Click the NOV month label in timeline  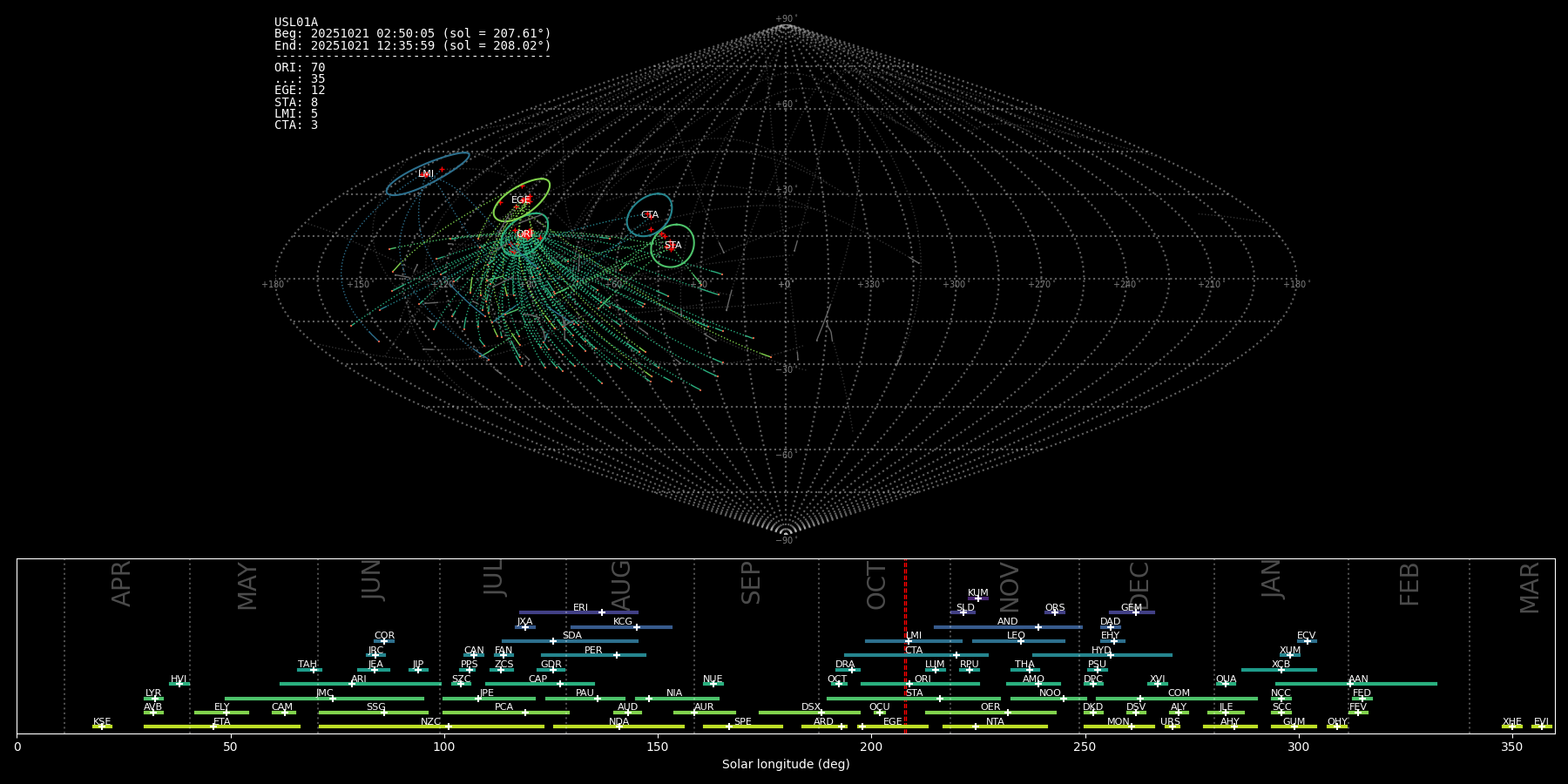tap(1009, 588)
